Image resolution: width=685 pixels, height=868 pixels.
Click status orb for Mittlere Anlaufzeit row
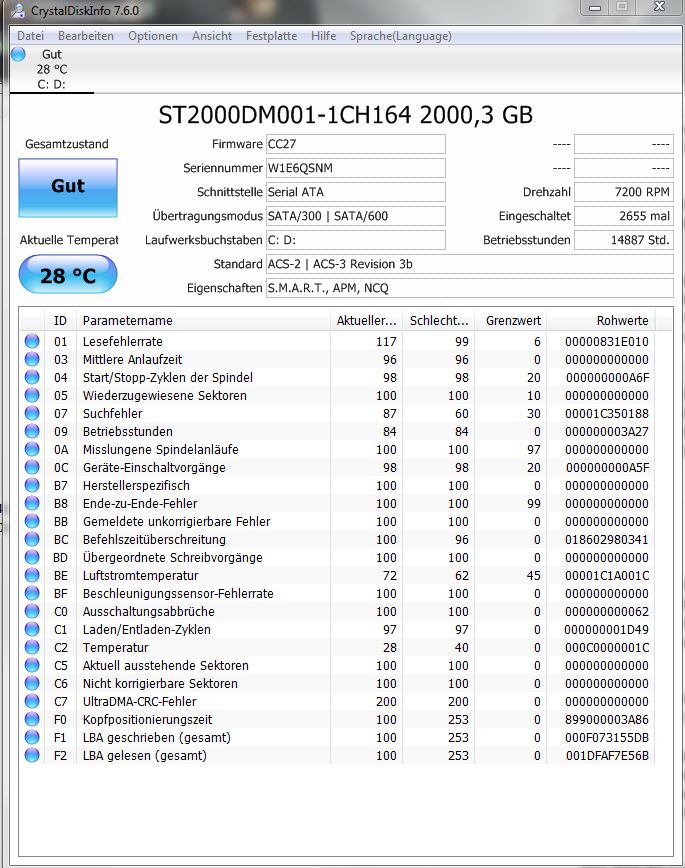pos(32,359)
